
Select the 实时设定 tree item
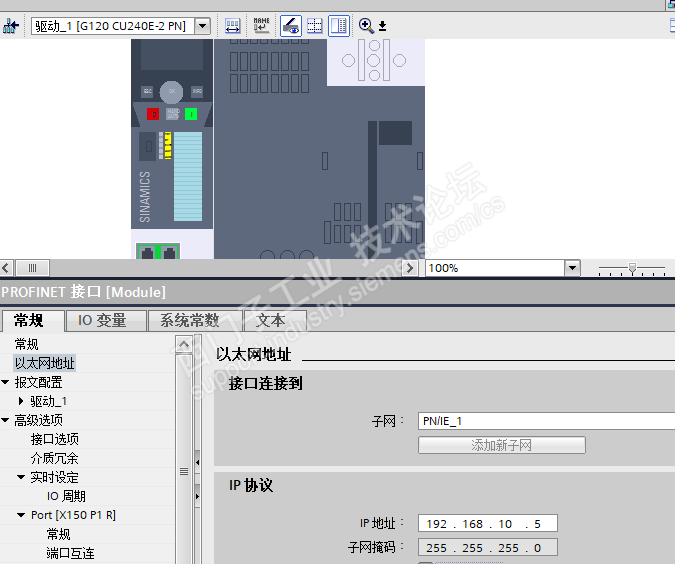tap(55, 477)
